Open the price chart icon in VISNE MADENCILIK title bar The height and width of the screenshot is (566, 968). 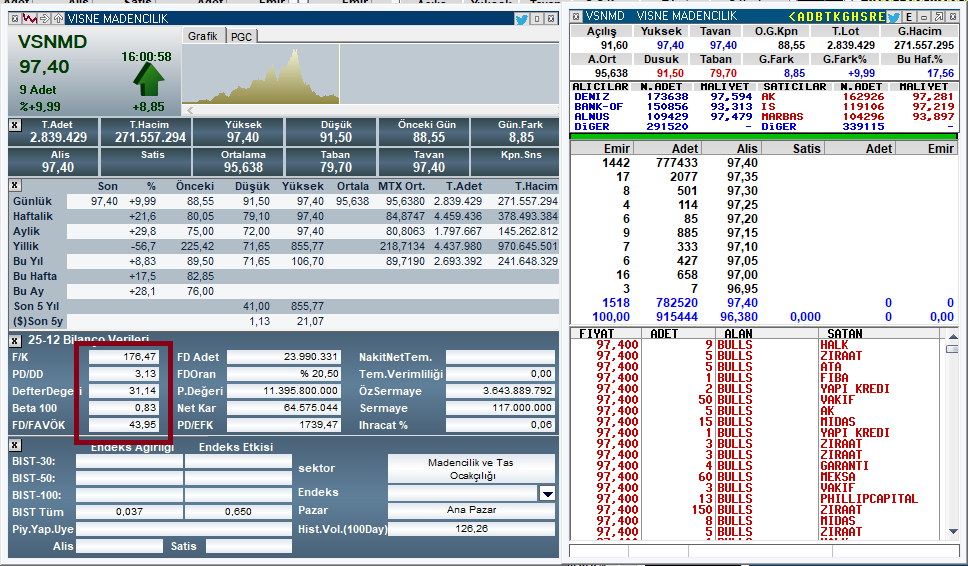(x=30, y=19)
